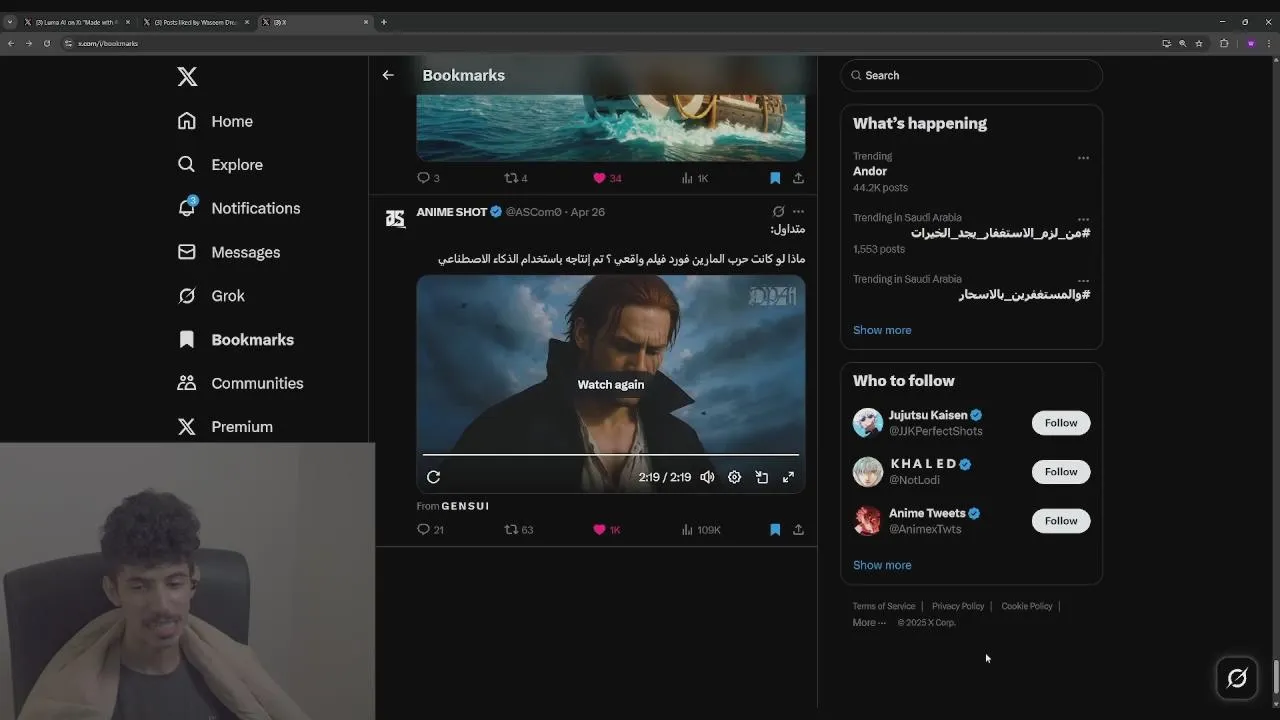Open the Apr 26 post timestamp
This screenshot has width=1280, height=720.
coord(588,212)
